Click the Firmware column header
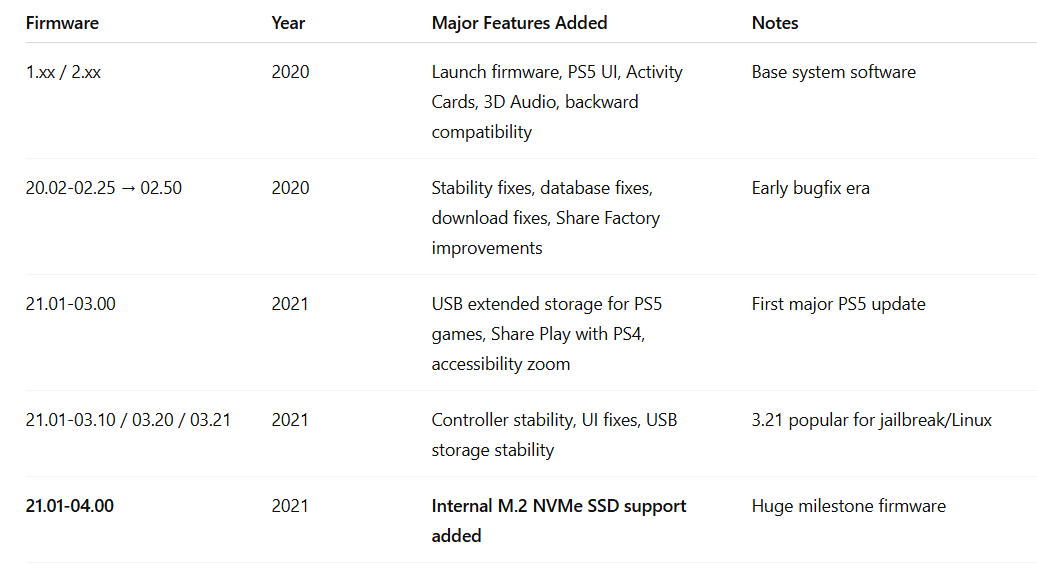This screenshot has width=1037, height=565. click(x=62, y=23)
